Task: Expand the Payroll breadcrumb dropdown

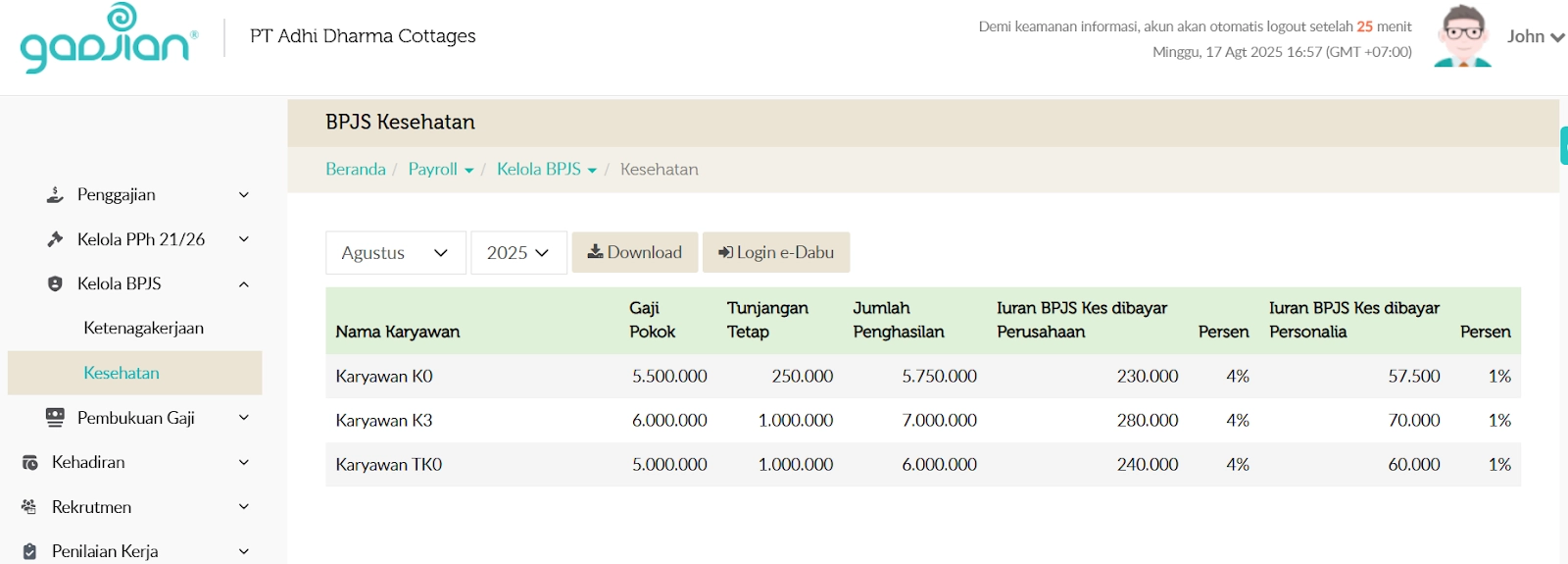Action: tap(441, 170)
